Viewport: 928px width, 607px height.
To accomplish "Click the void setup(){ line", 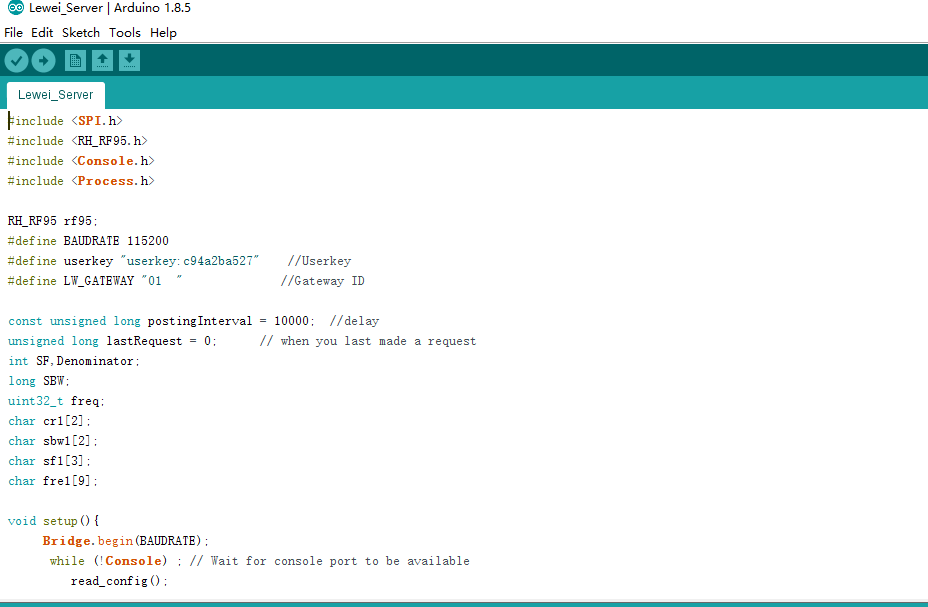I will click(x=54, y=521).
